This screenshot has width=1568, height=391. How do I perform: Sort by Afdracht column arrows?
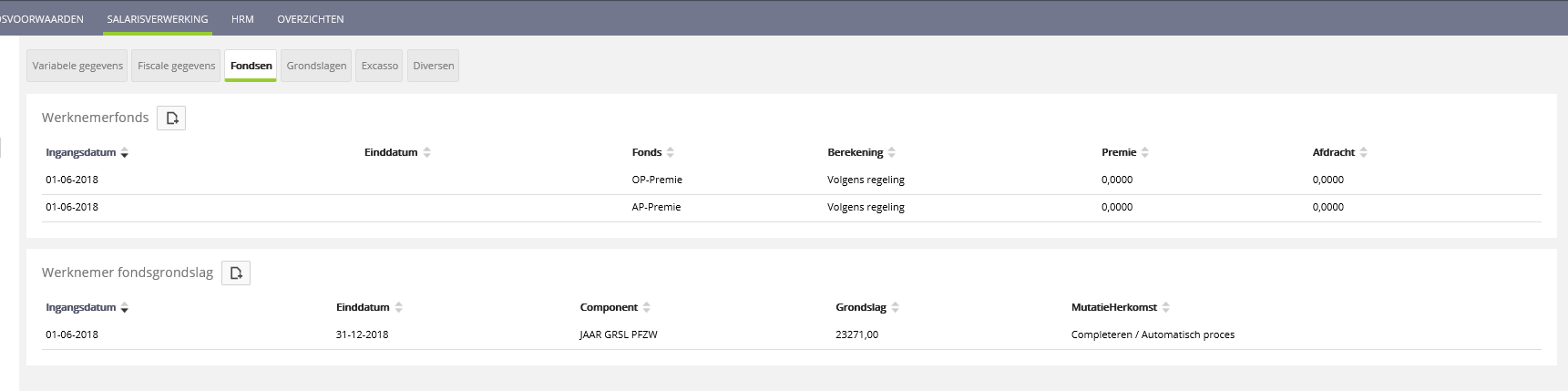(x=1364, y=153)
